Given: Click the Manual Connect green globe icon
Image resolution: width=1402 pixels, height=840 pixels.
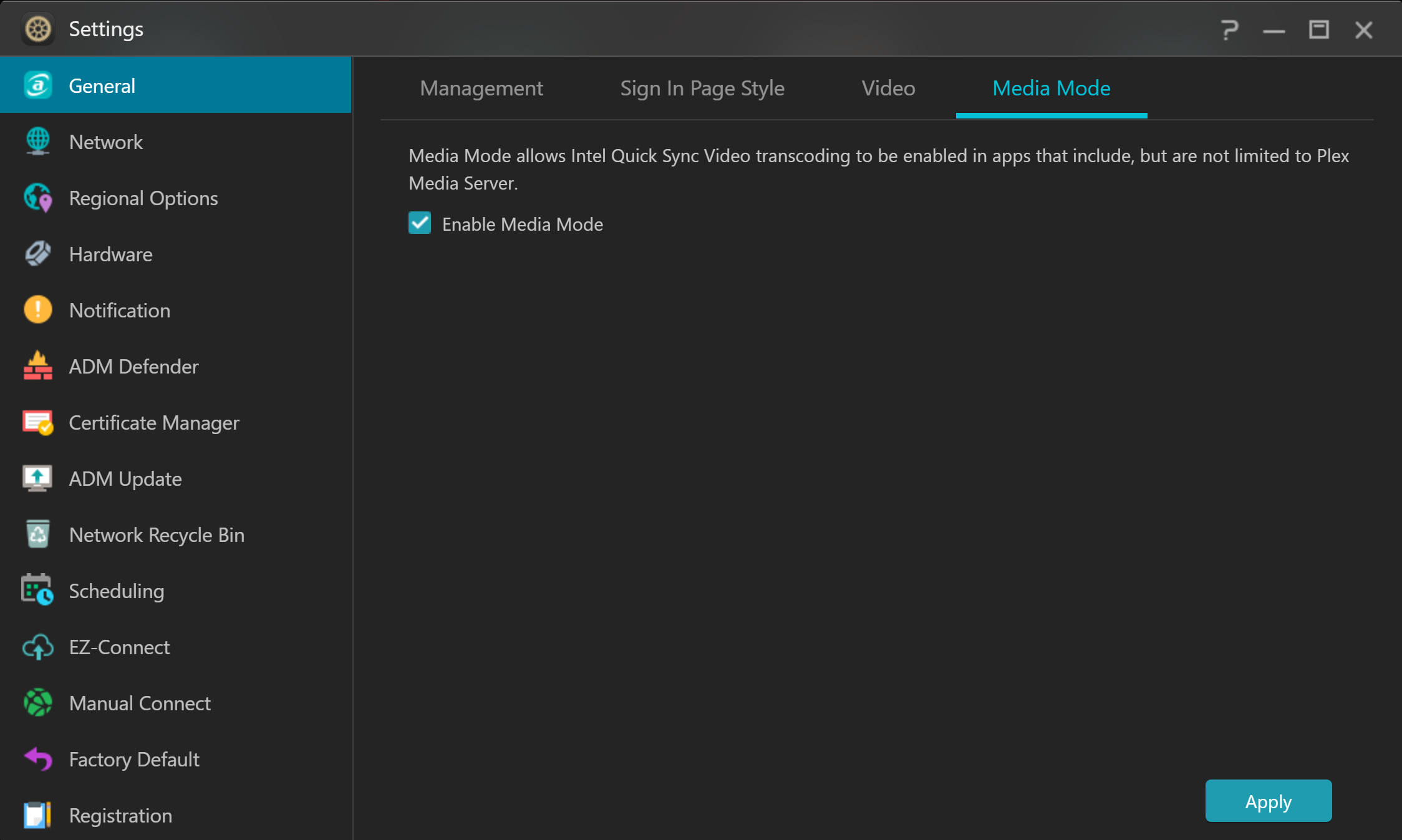Looking at the screenshot, I should 38,703.
